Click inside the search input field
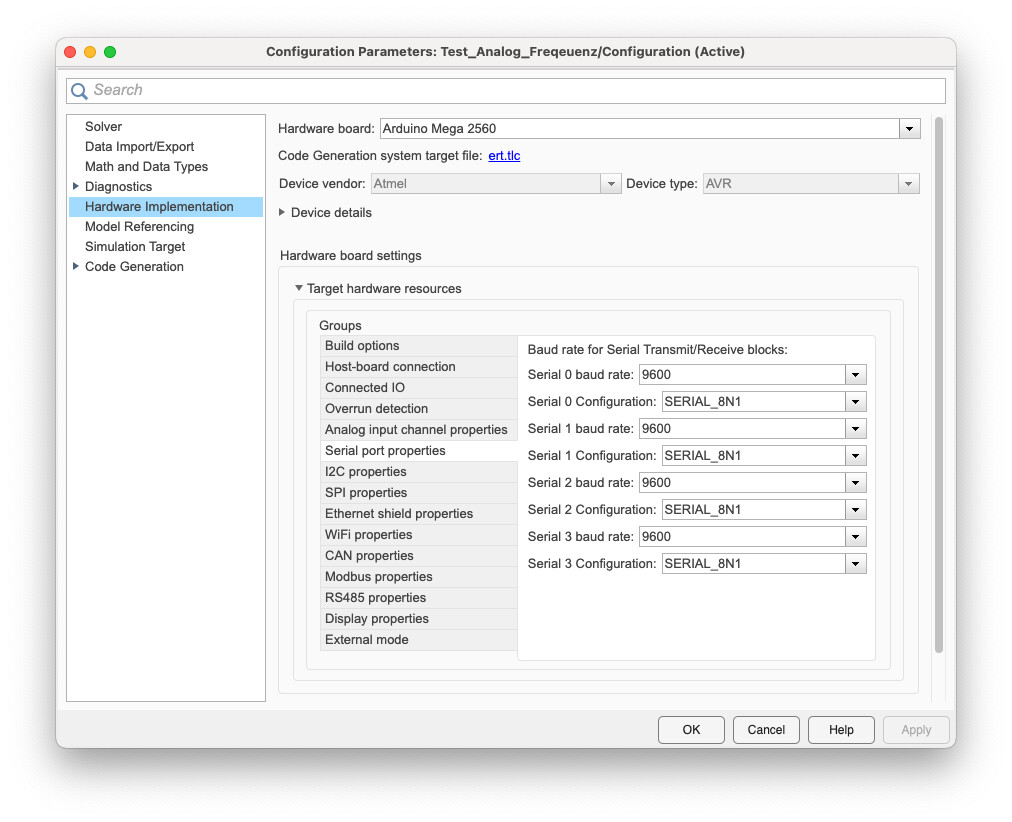Screen dimensions: 1012x822 click(400, 90)
